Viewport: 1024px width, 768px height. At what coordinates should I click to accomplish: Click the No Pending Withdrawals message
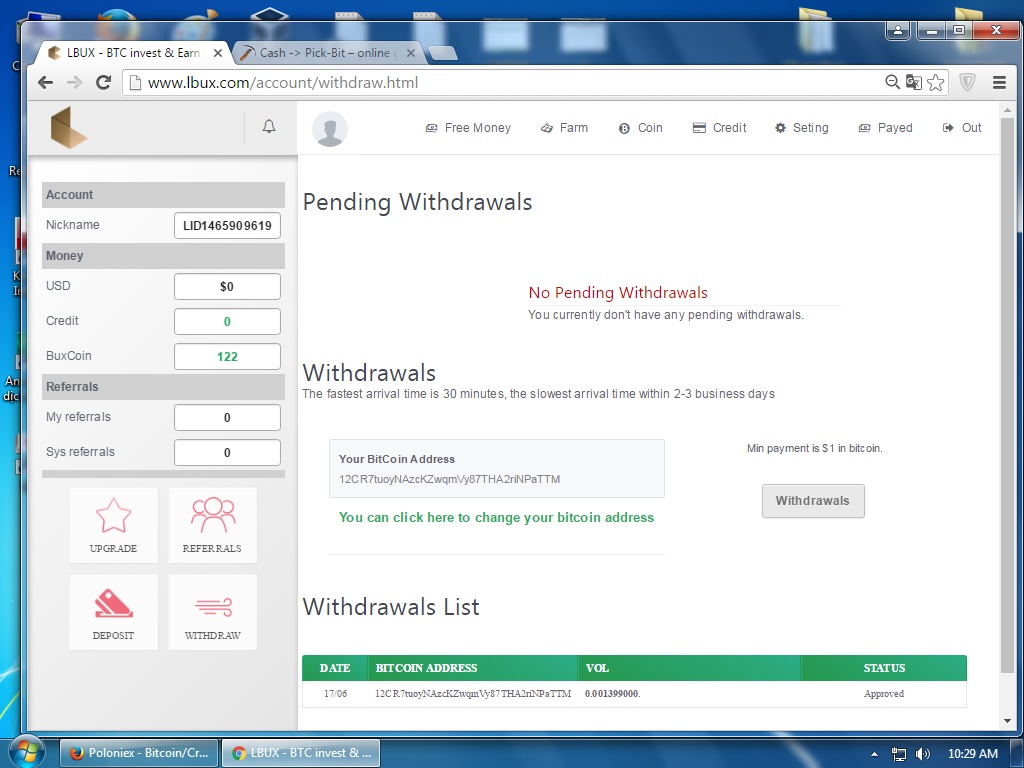click(x=618, y=293)
